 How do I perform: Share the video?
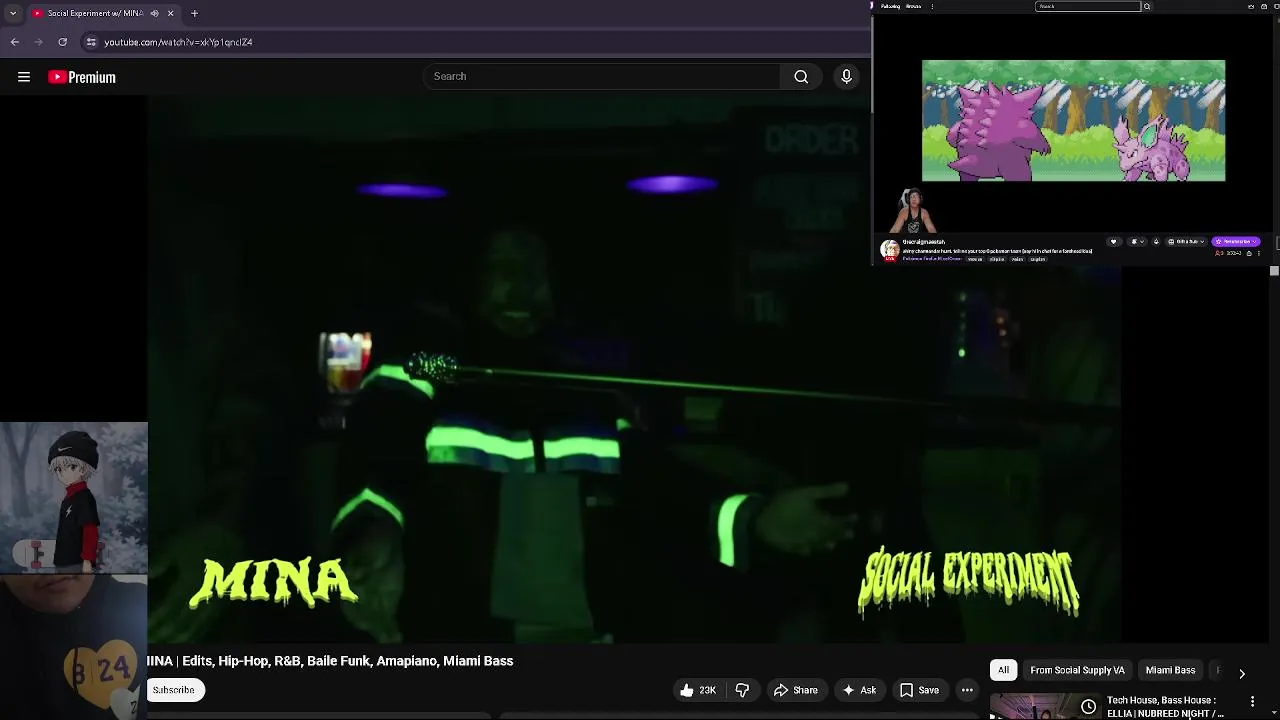pyautogui.click(x=795, y=690)
